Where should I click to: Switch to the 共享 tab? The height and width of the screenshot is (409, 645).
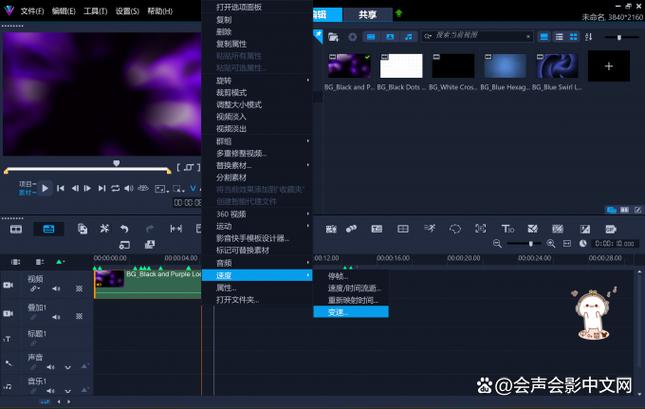pyautogui.click(x=367, y=15)
